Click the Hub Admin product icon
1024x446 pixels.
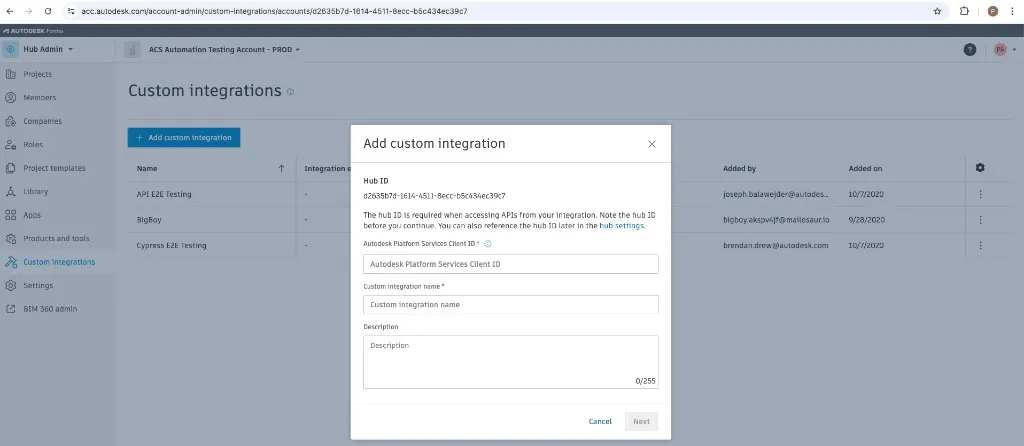pyautogui.click(x=11, y=49)
